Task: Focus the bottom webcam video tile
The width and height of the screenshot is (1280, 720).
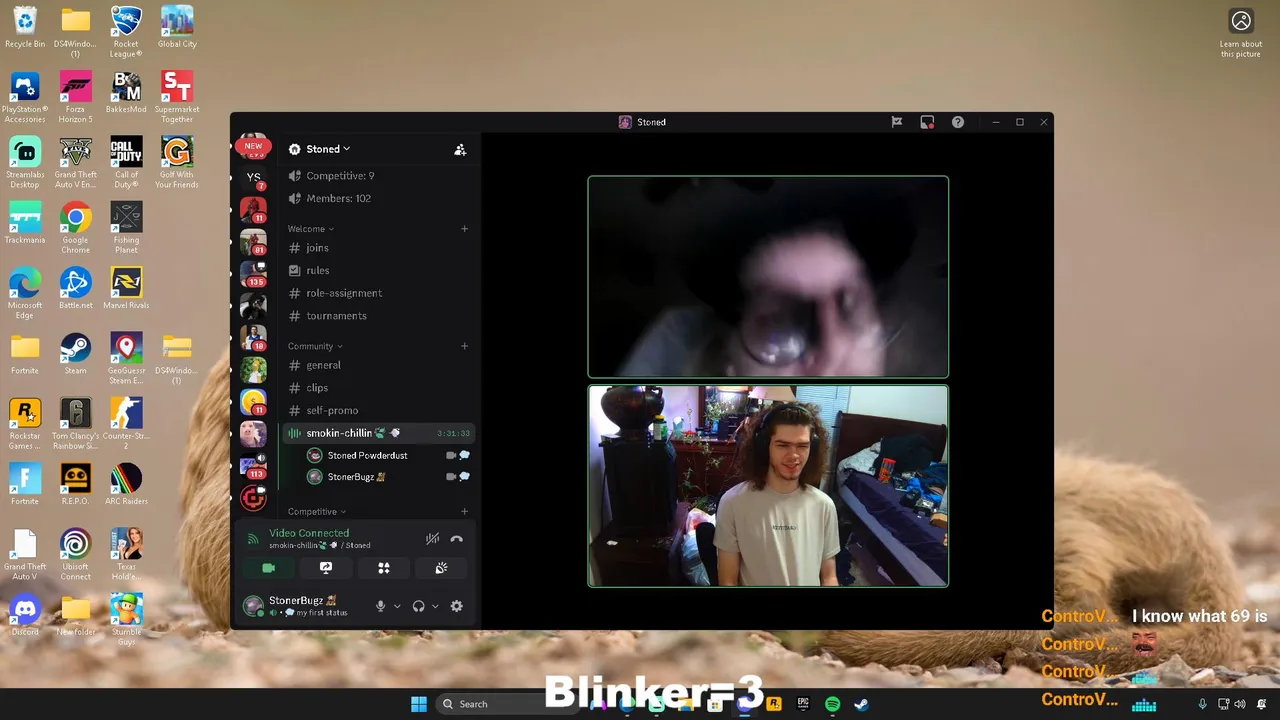Action: click(768, 486)
